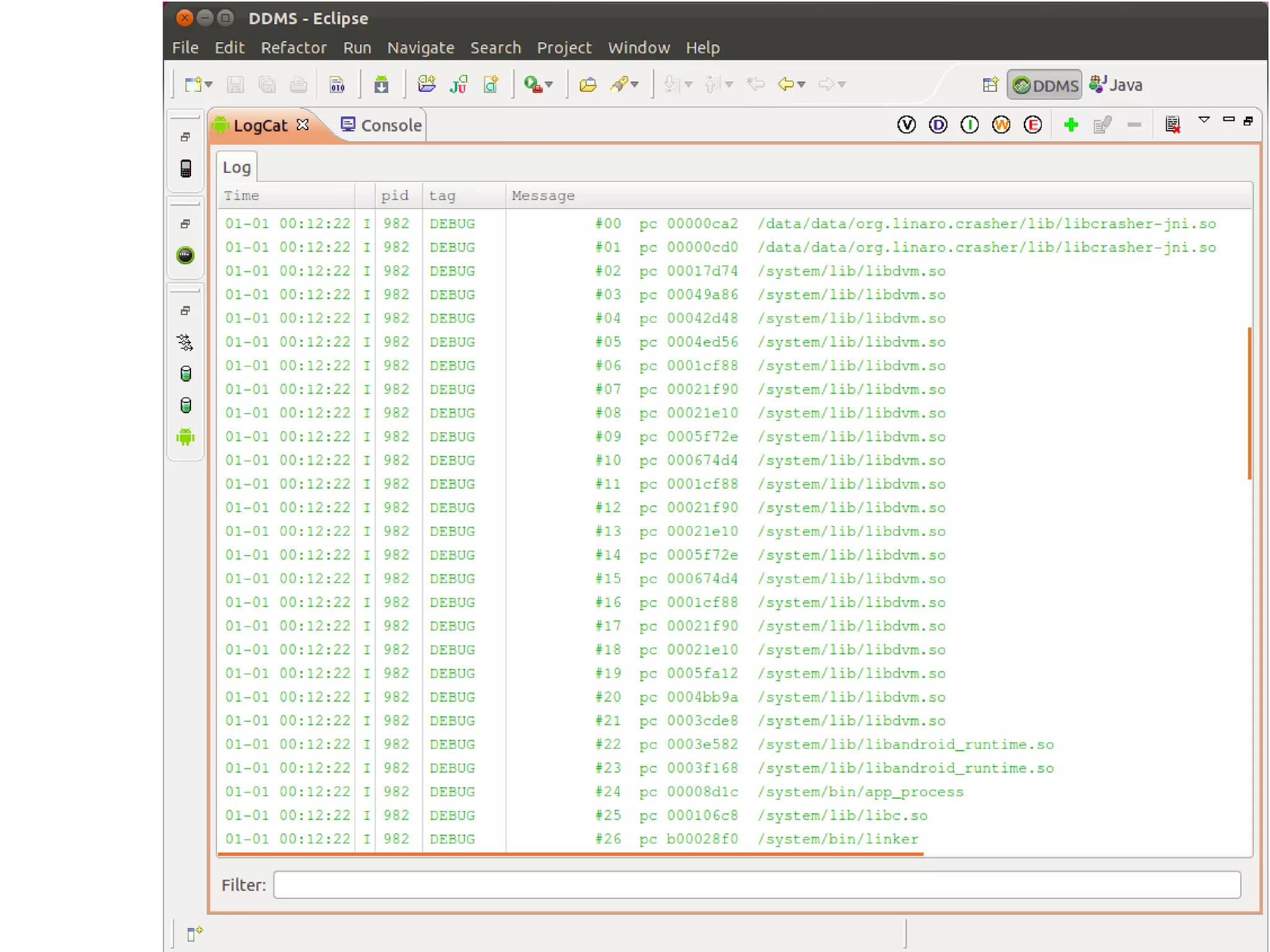
Task: Click Open Type folder icon
Action: [x=587, y=84]
